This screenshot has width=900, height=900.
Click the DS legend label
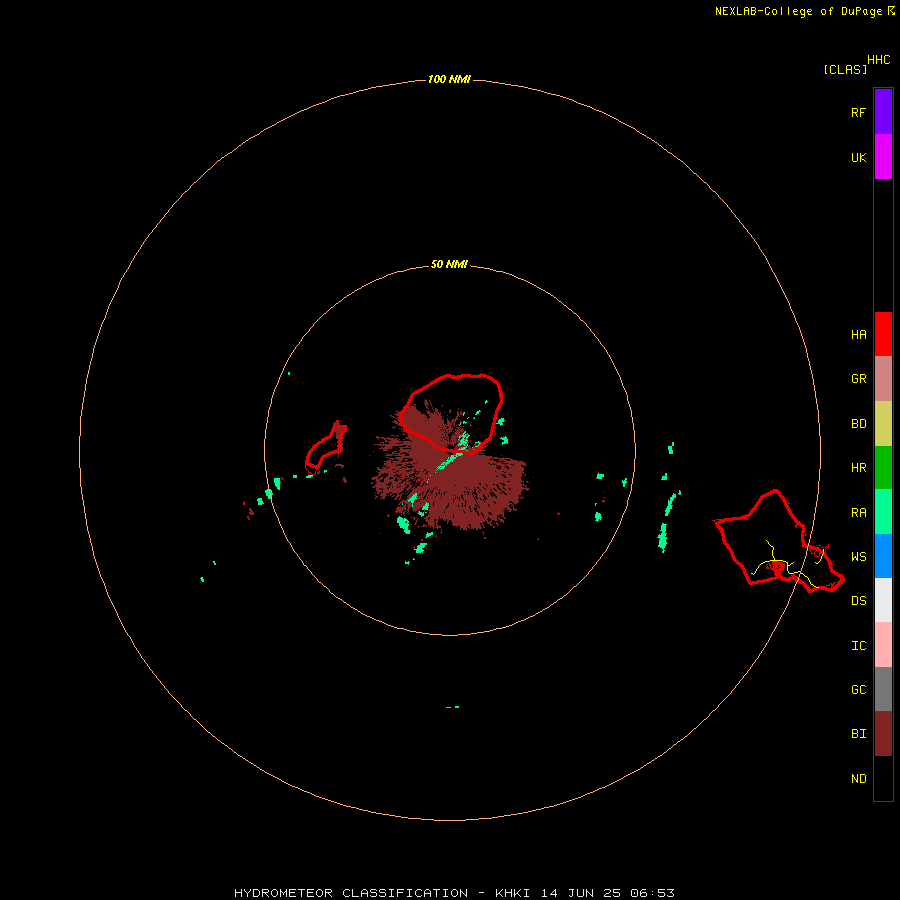click(x=858, y=601)
